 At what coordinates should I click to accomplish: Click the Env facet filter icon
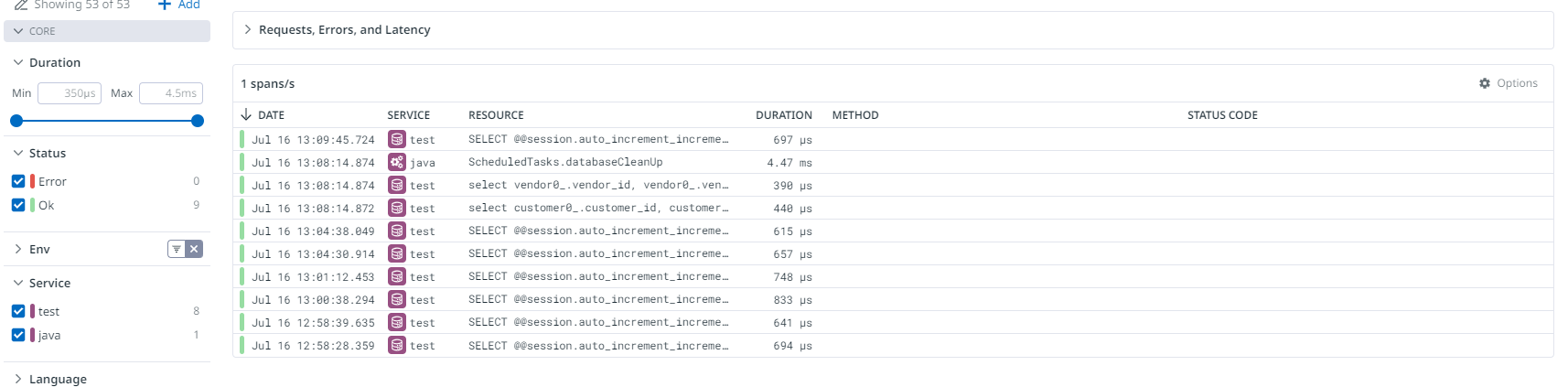(177, 249)
